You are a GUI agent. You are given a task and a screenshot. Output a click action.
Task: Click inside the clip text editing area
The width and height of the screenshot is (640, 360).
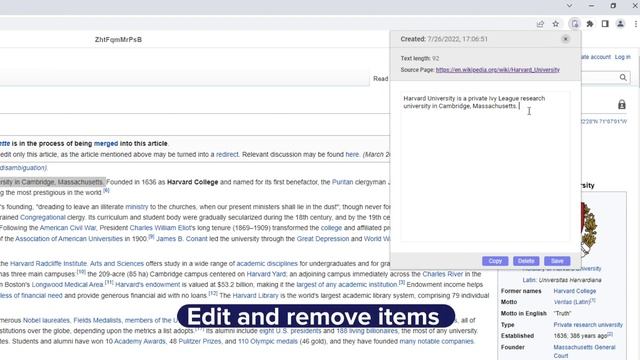pos(485,167)
